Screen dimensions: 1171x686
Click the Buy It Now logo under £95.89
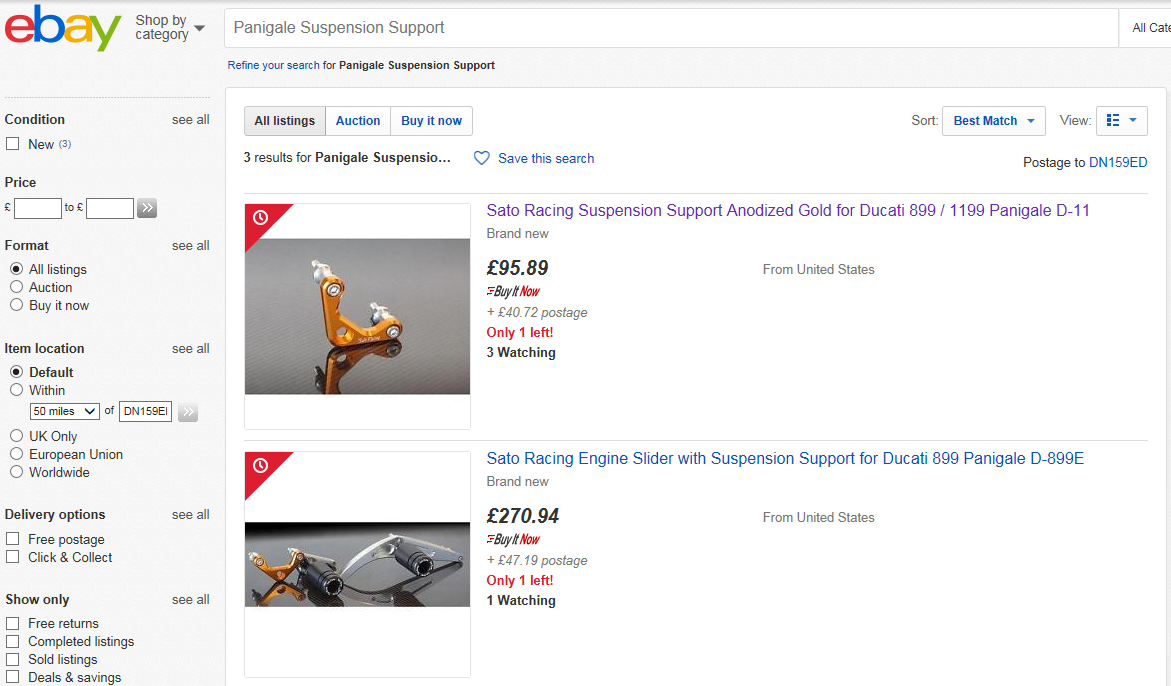[x=513, y=291]
